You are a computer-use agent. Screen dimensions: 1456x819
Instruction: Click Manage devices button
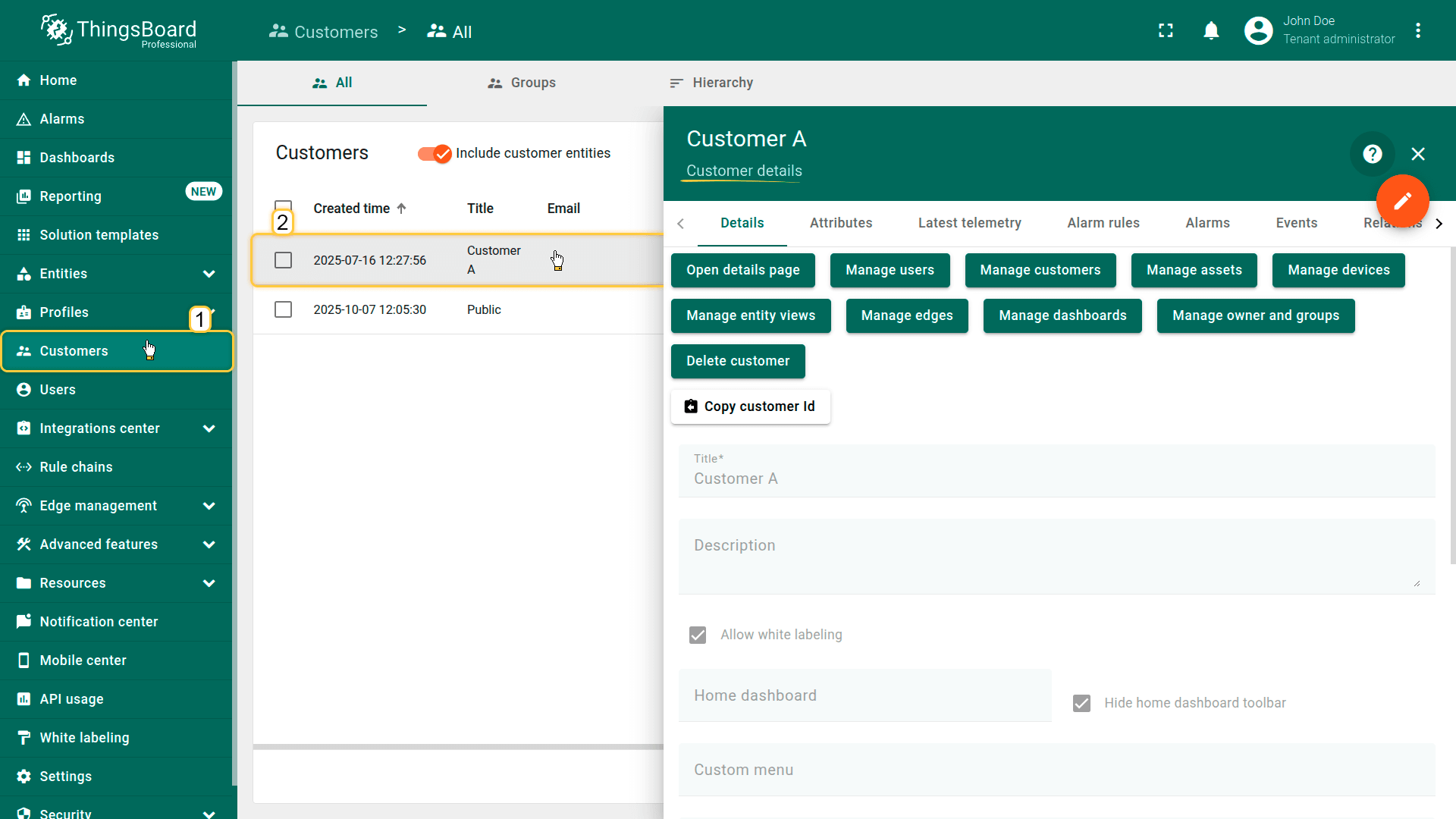tap(1338, 270)
